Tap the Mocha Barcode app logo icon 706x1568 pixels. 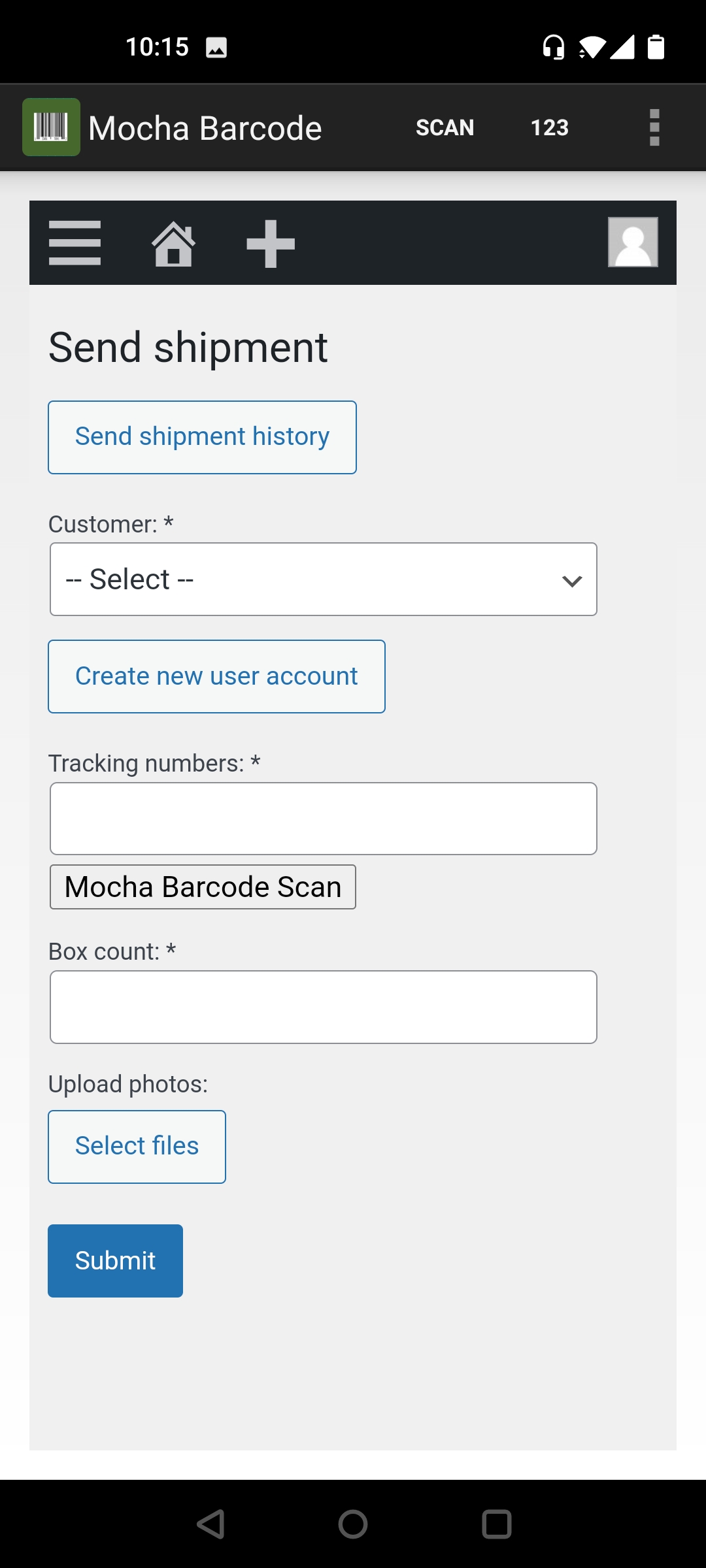(51, 127)
